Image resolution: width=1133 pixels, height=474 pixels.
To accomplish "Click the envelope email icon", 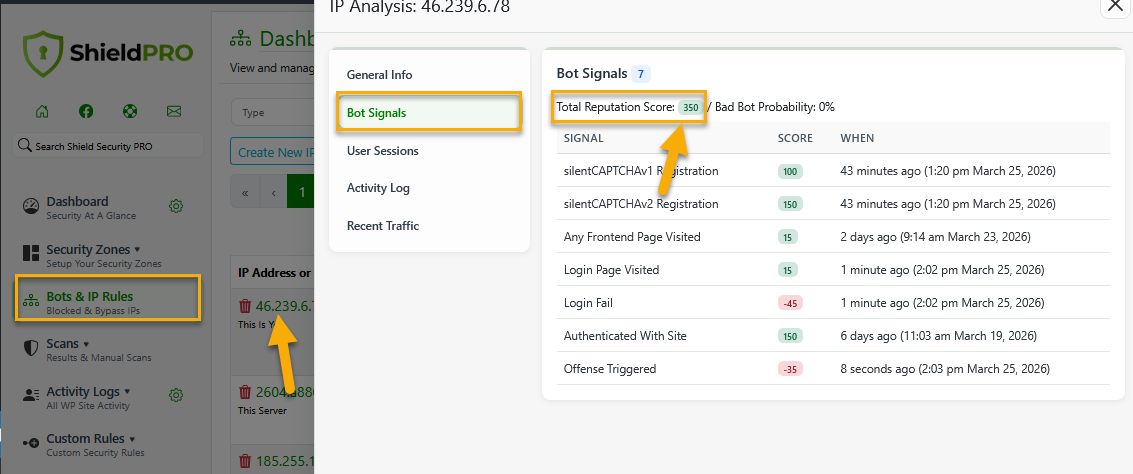I will (x=173, y=111).
